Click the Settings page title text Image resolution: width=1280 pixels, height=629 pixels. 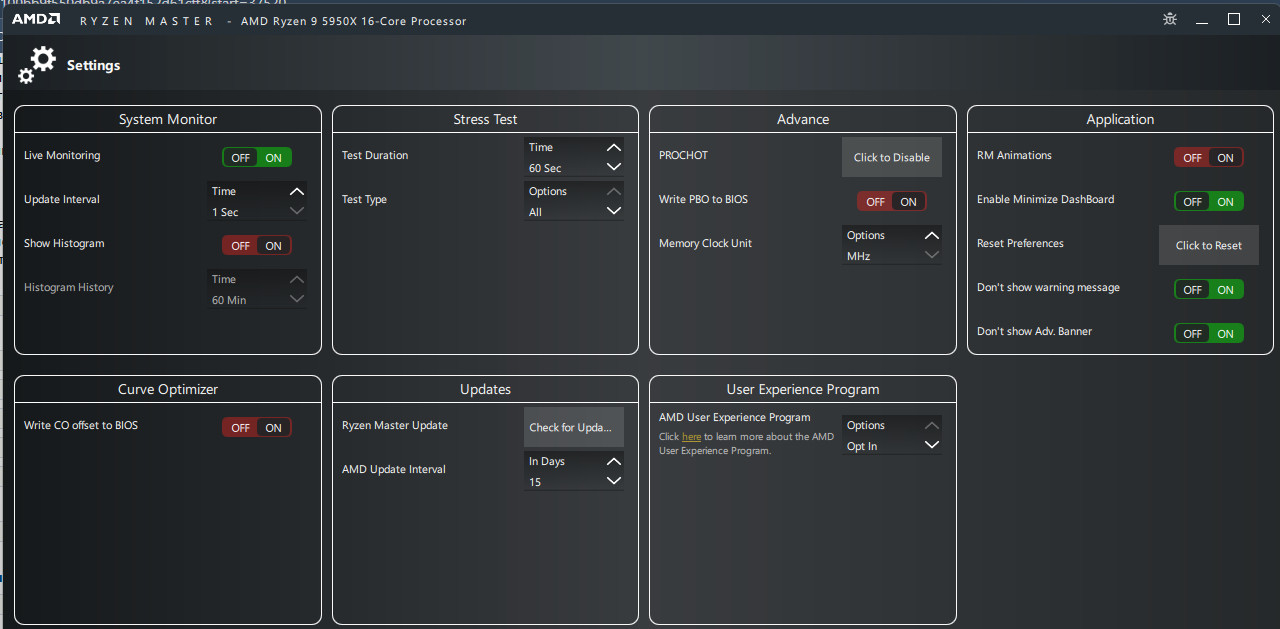(x=93, y=65)
